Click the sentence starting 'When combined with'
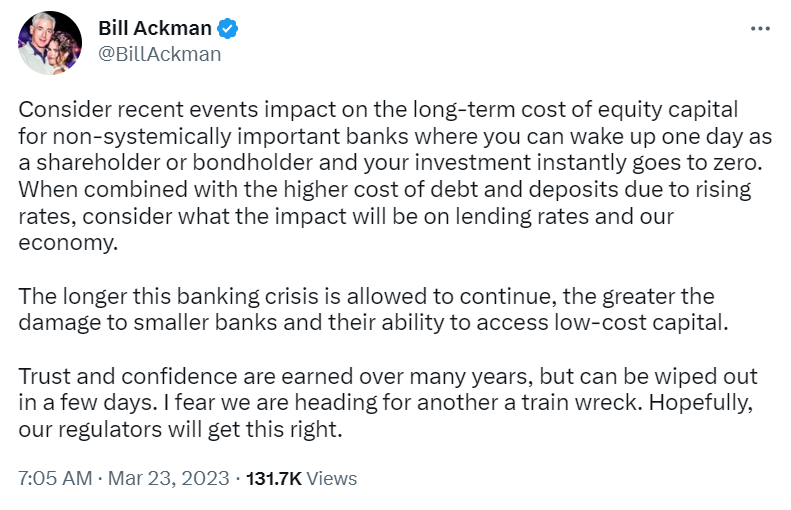 point(385,189)
